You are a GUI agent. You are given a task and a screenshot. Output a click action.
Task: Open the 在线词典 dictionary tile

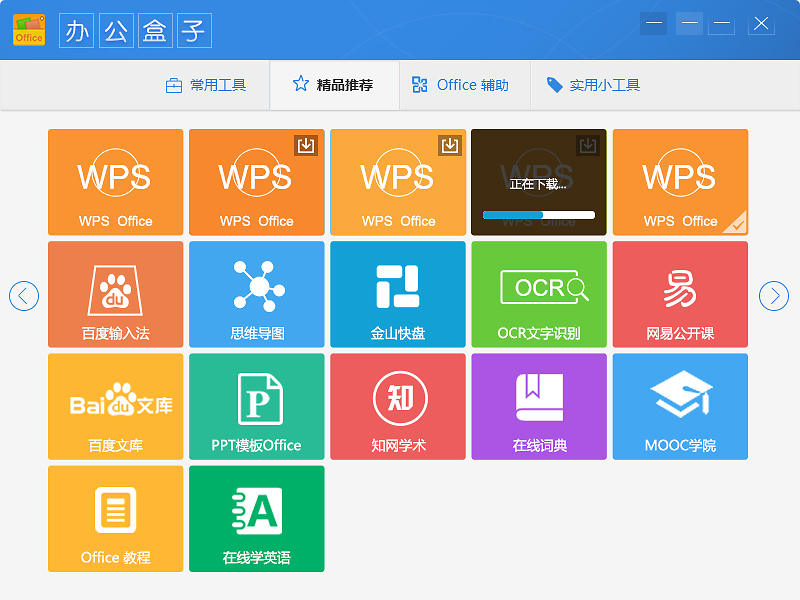[539, 406]
